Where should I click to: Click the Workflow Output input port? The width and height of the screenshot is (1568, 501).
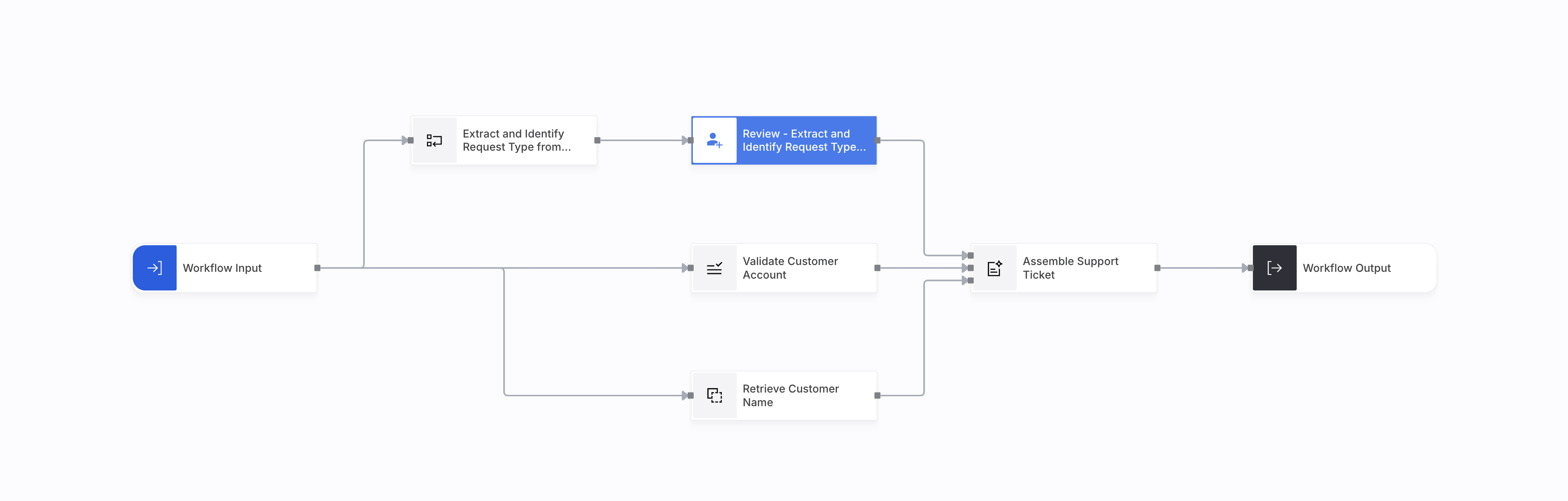pos(1250,268)
